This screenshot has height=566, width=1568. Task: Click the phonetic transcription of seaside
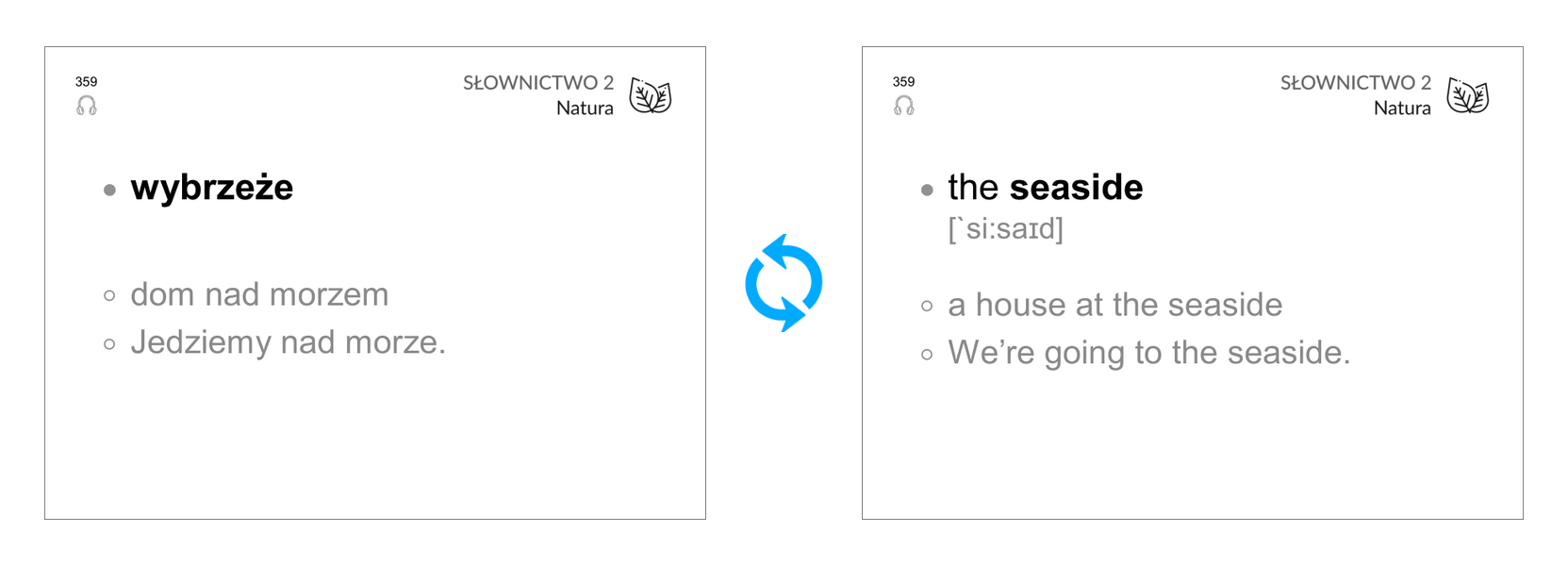coord(1006,228)
